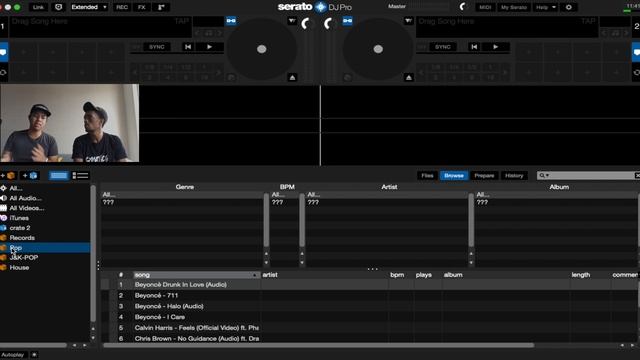The image size is (640, 360).
Task: Toggle the Autoplay button
Action: point(13,355)
